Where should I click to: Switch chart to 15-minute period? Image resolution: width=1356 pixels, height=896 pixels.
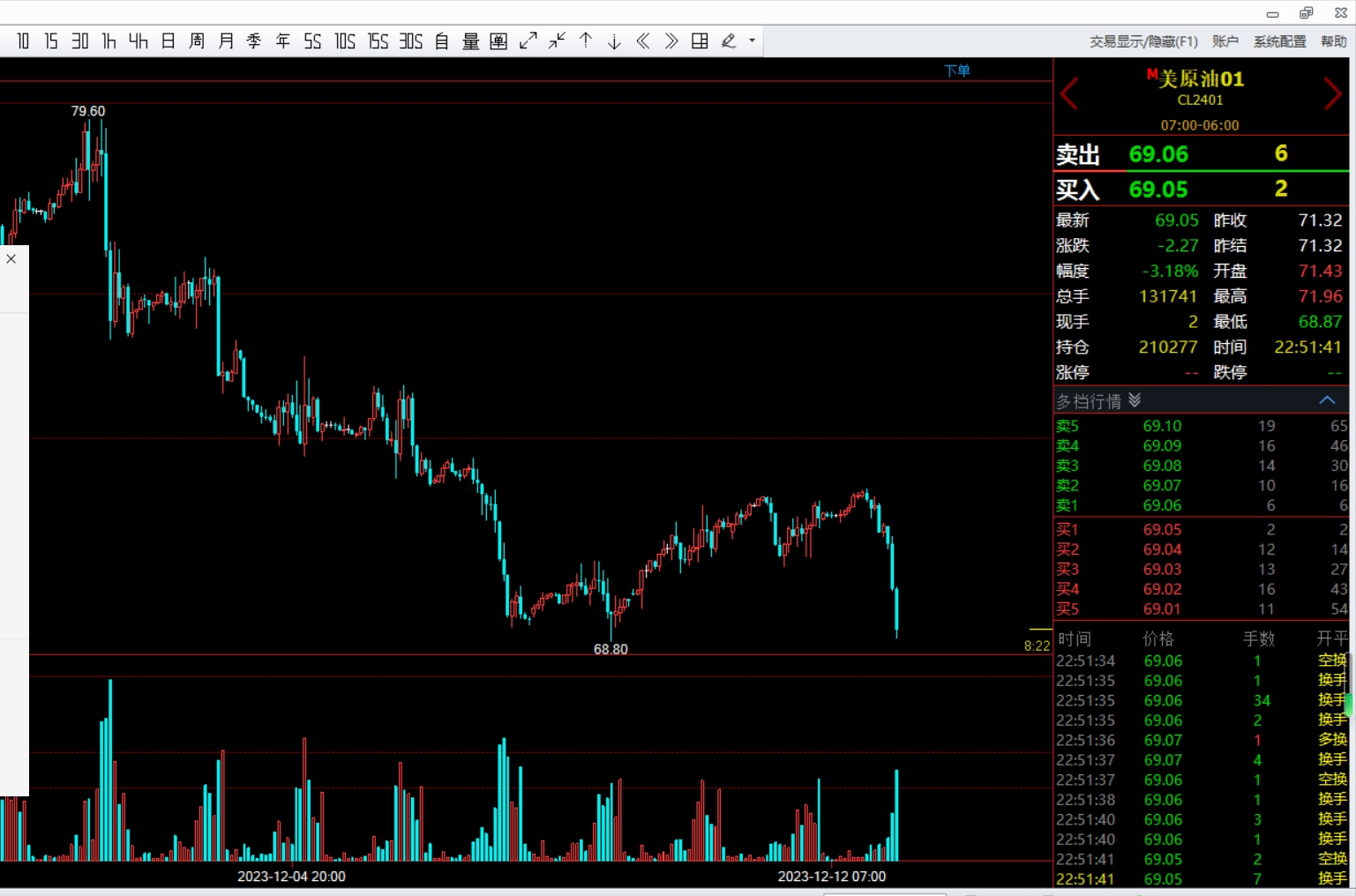pos(51,41)
